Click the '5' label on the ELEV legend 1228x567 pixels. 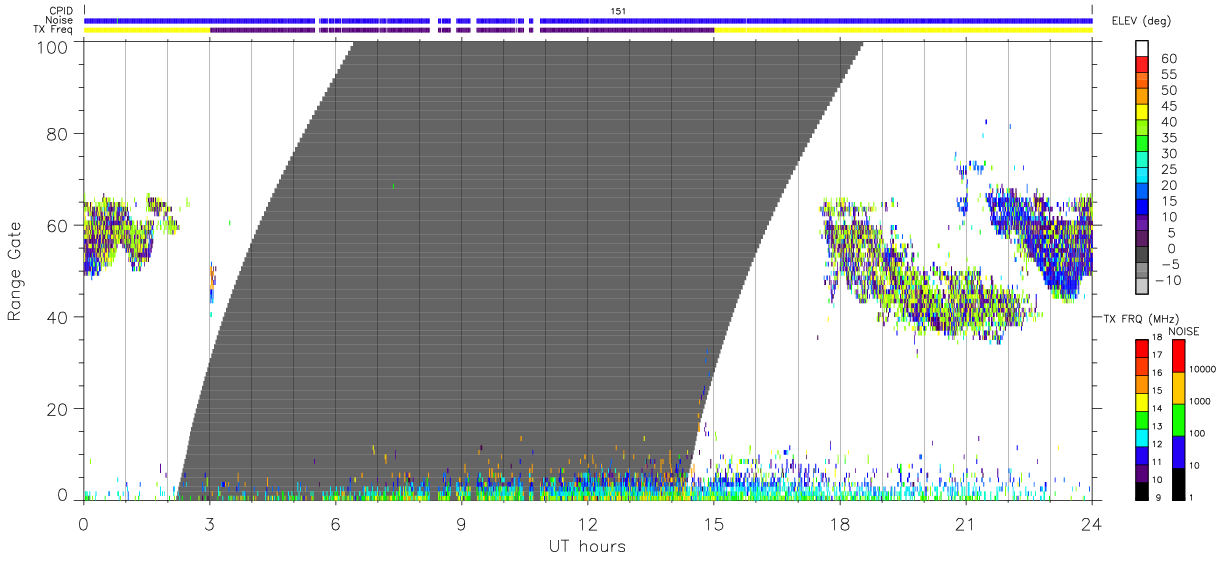[1171, 233]
